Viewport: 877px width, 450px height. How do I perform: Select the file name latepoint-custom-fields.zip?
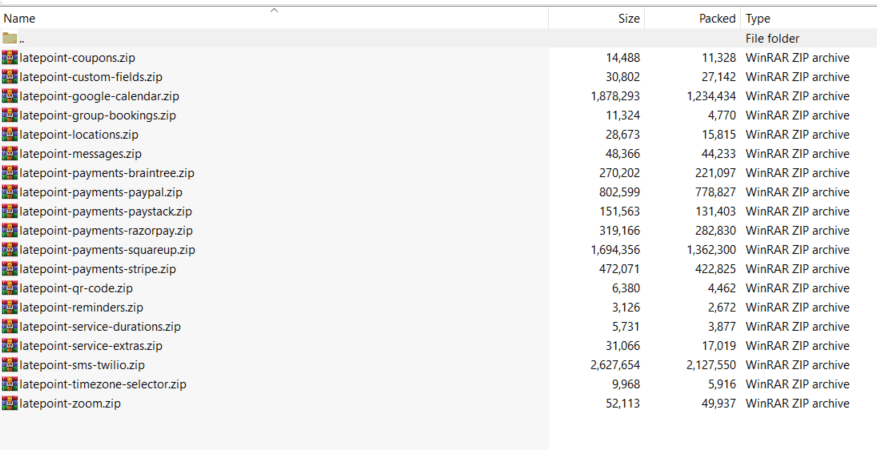pos(91,77)
